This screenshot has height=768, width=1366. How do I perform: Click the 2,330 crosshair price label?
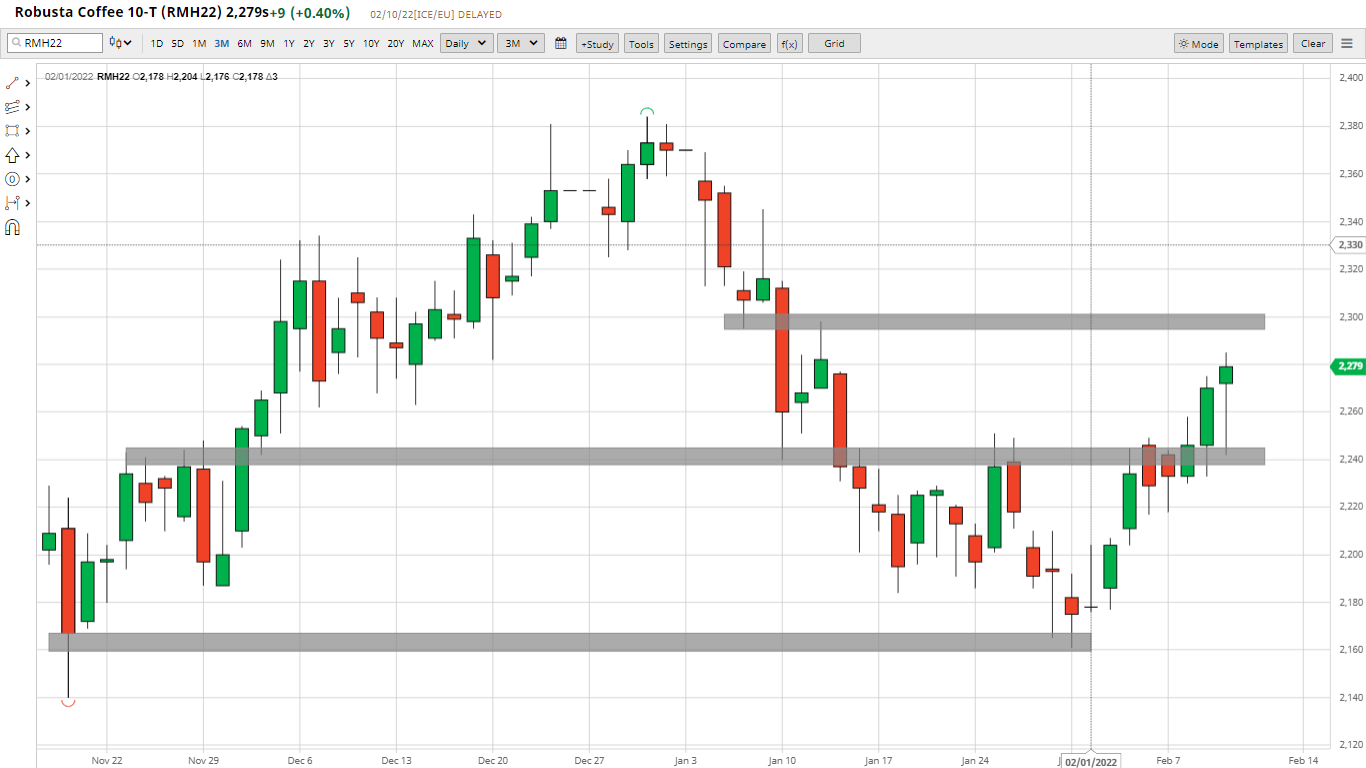(x=1348, y=245)
